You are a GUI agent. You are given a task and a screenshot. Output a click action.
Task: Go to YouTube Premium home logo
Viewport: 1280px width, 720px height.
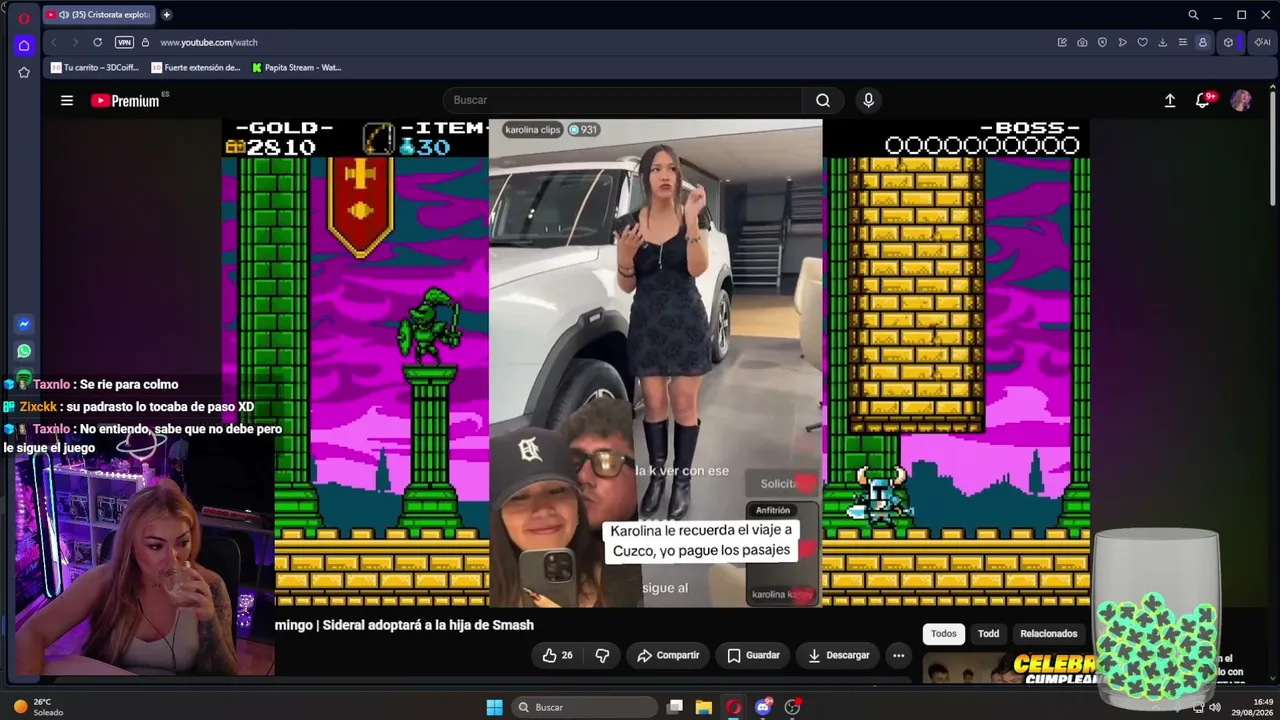pos(126,100)
